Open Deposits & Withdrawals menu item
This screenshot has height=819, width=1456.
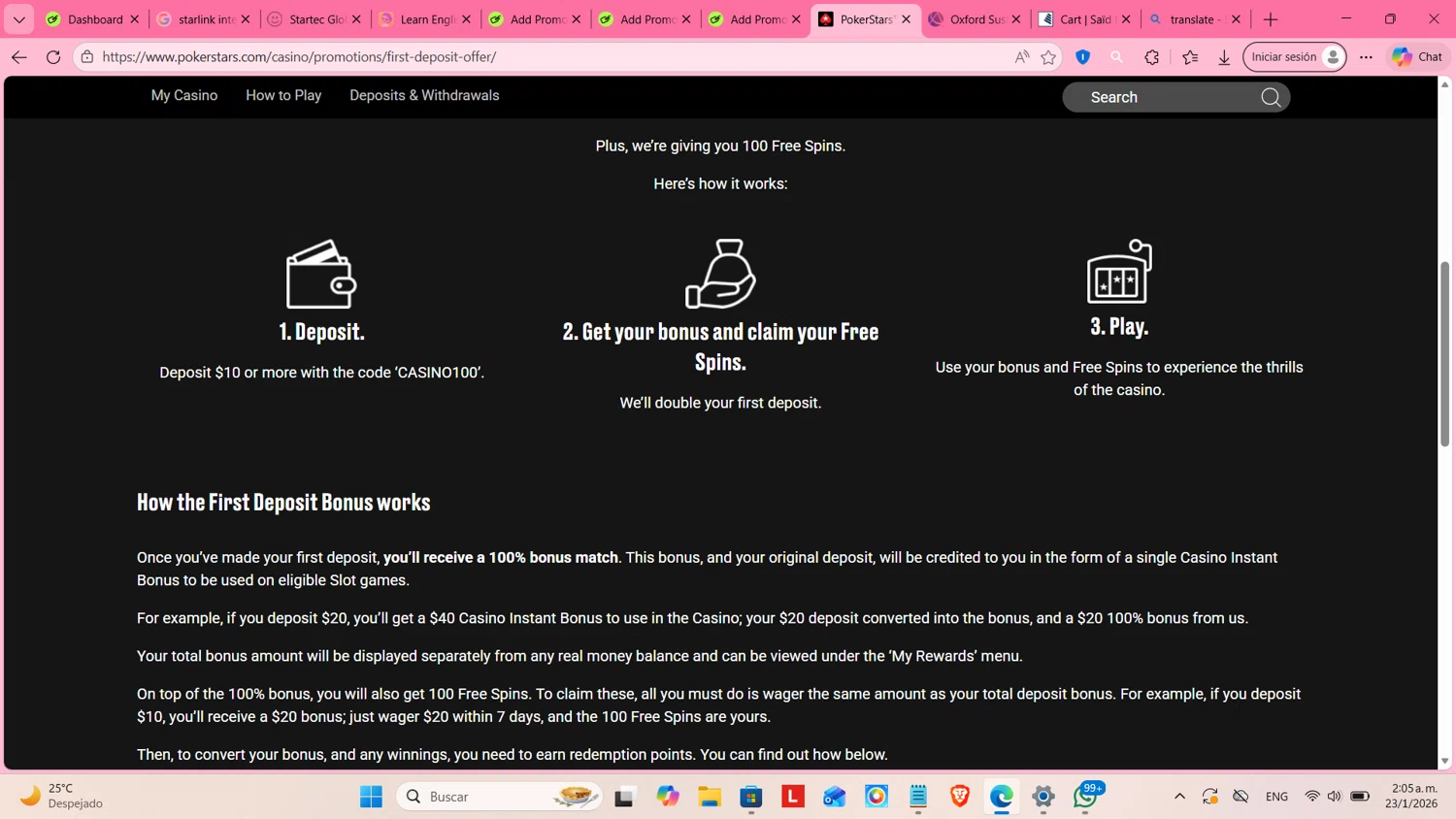click(x=424, y=95)
